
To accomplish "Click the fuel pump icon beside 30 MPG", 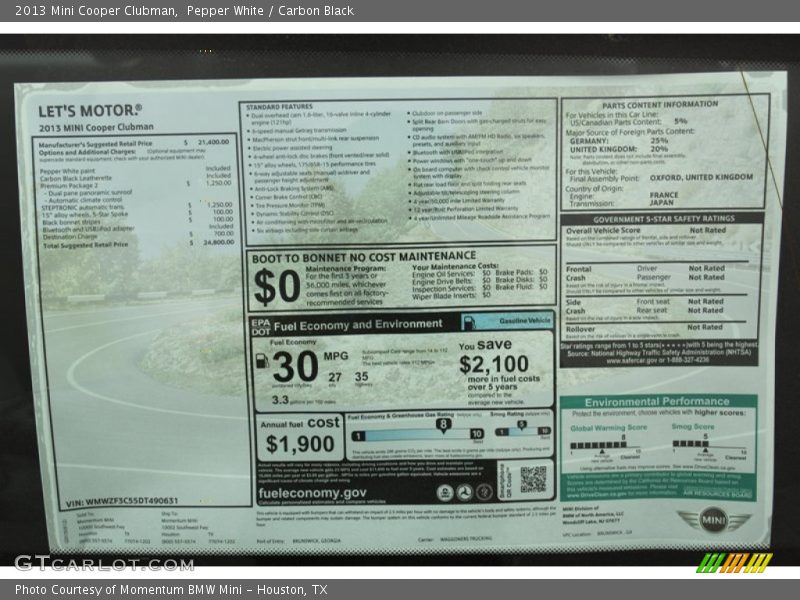I will click(x=262, y=361).
